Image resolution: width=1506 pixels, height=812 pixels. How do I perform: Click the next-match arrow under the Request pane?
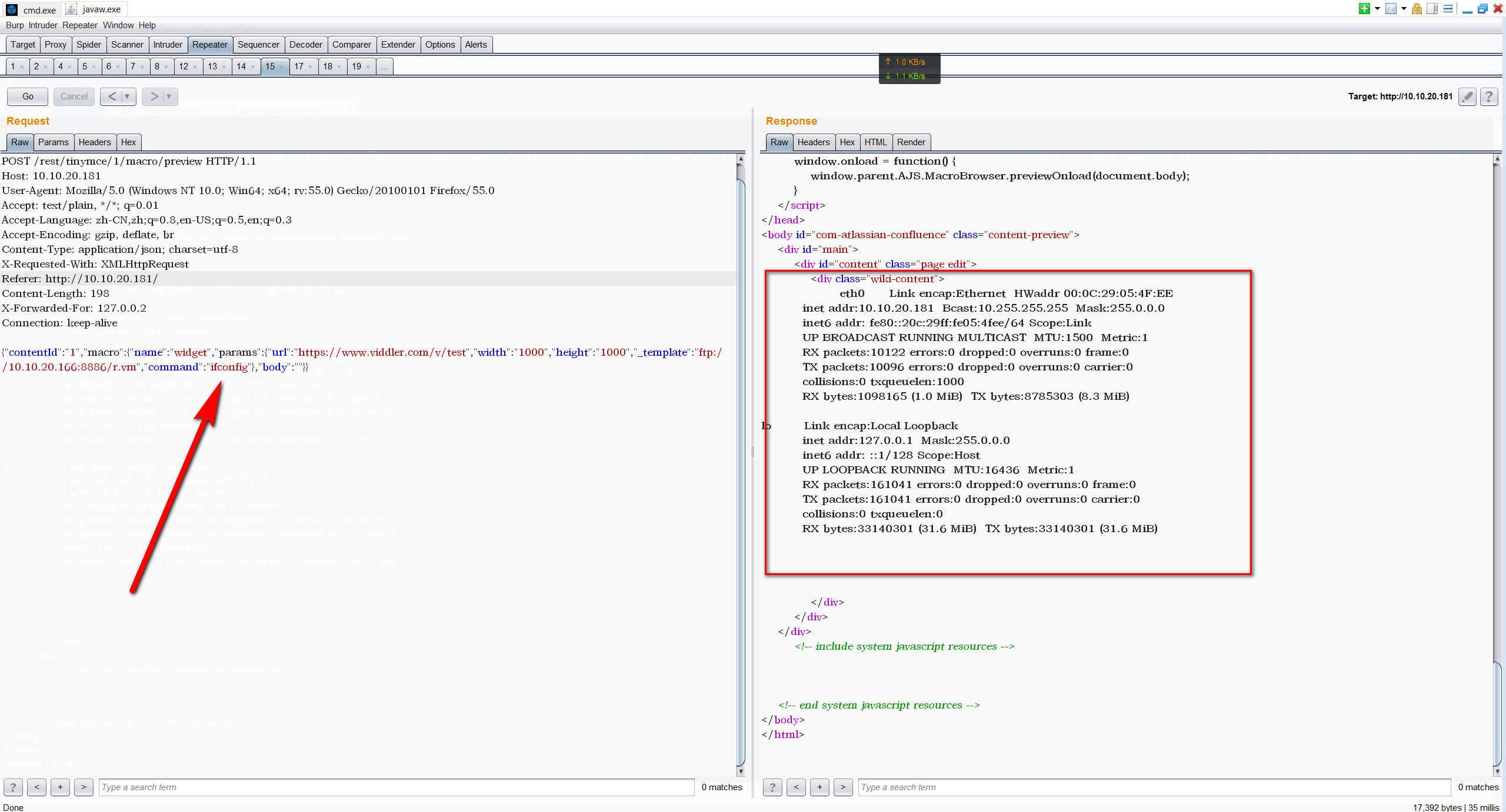click(x=84, y=787)
